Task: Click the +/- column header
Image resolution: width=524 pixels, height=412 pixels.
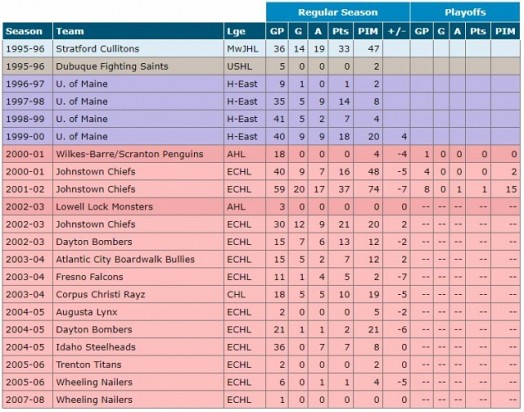Action: [396, 31]
